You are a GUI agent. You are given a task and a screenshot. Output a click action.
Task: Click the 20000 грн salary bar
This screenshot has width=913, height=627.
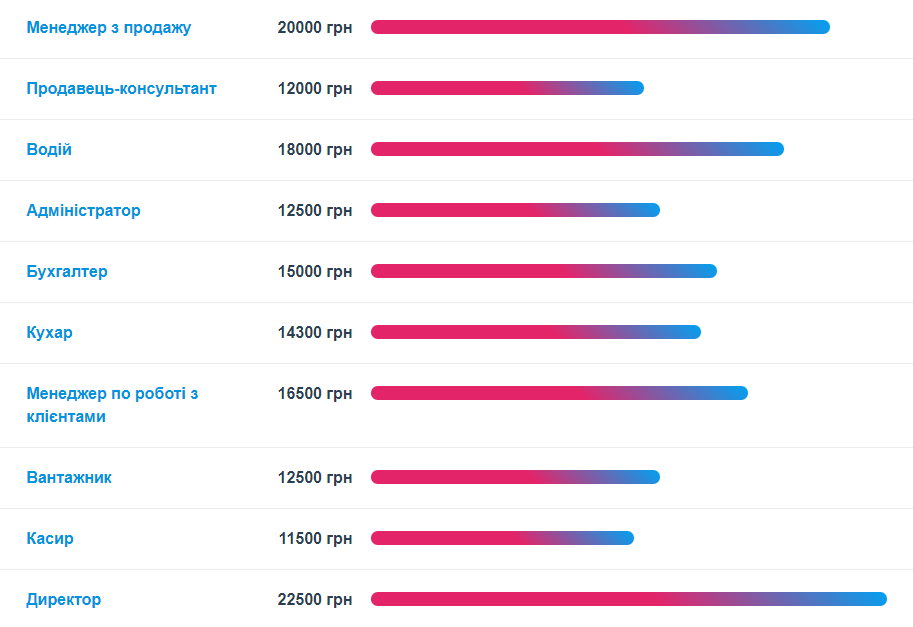coord(600,27)
